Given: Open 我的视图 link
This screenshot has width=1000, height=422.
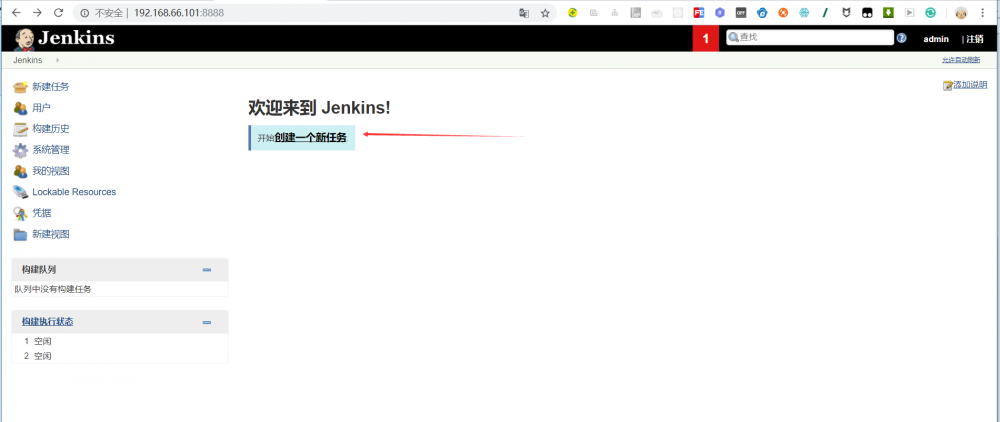Looking at the screenshot, I should 51,171.
